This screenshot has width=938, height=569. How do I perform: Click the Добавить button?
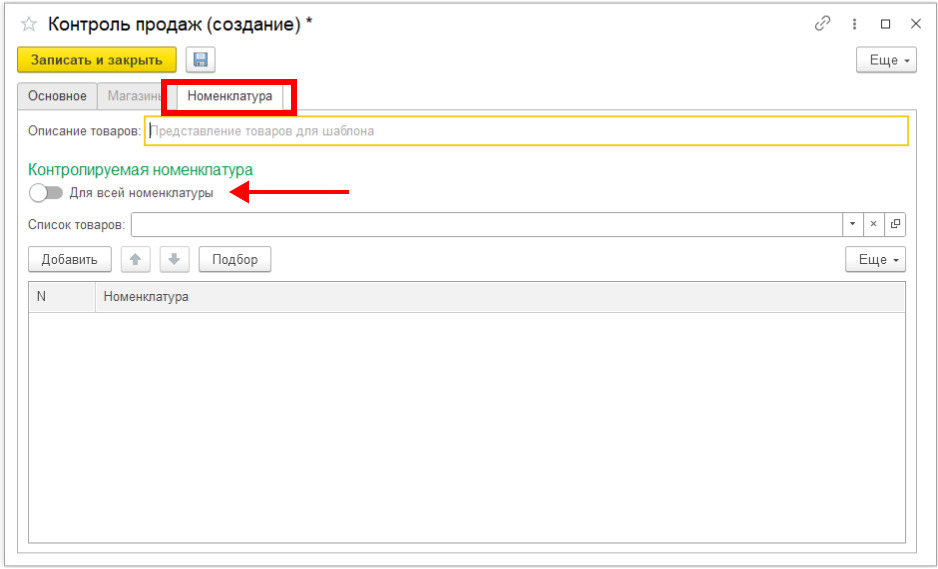[69, 260]
